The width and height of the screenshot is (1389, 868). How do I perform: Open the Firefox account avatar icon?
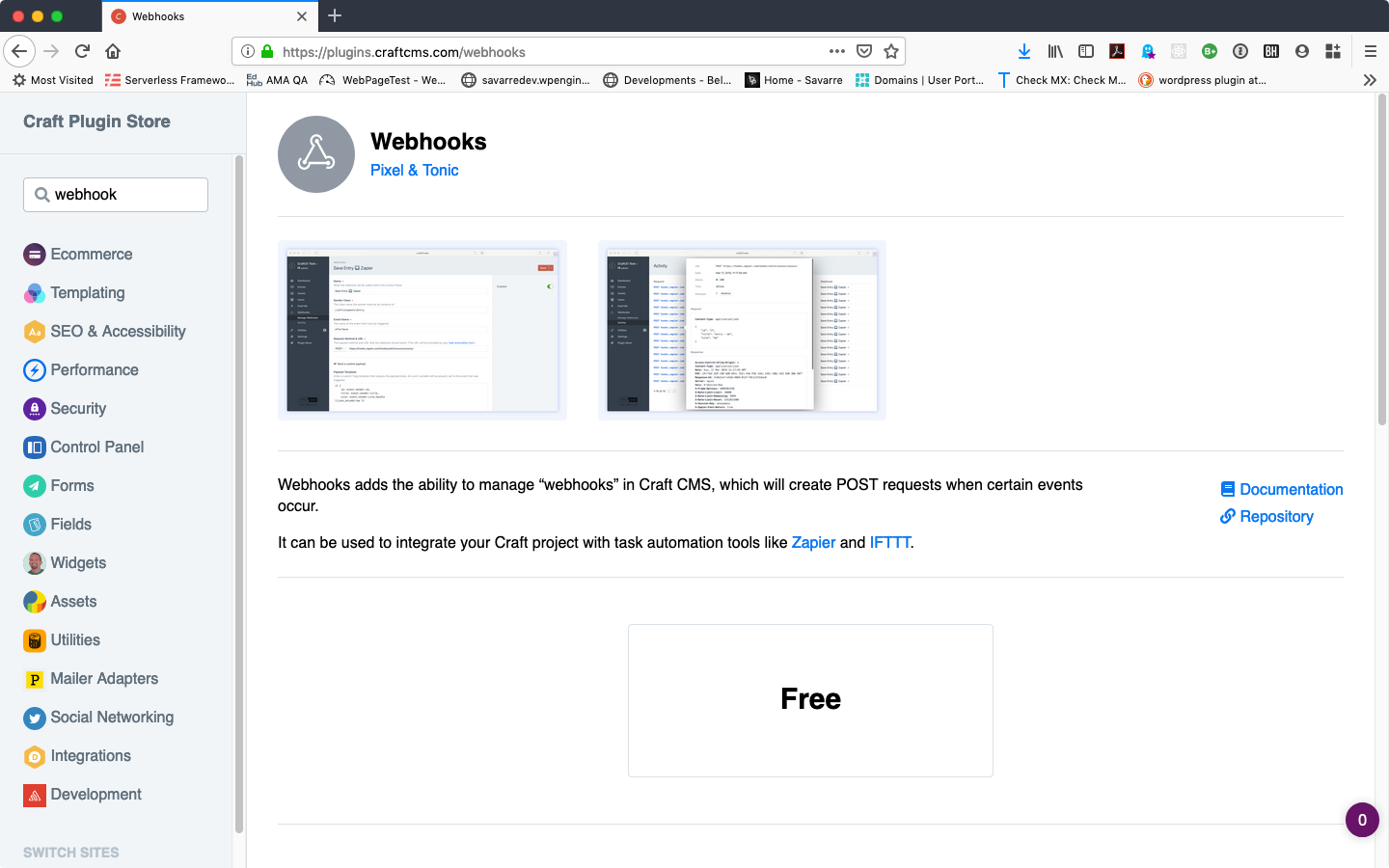tap(1302, 51)
